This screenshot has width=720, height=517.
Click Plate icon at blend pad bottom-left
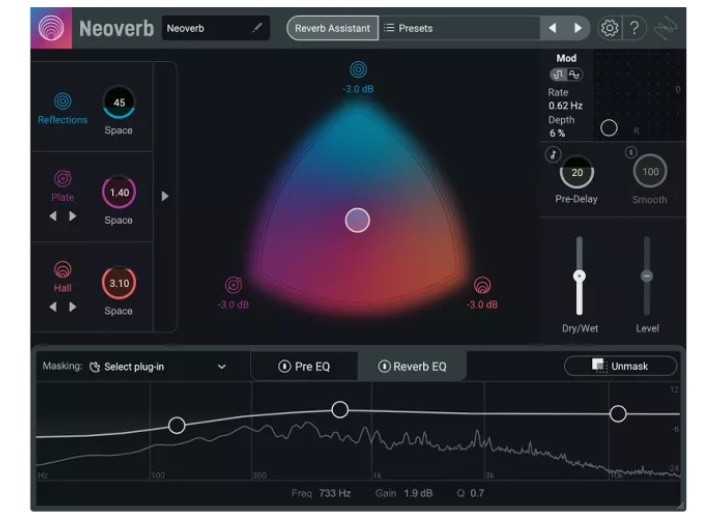coord(233,285)
